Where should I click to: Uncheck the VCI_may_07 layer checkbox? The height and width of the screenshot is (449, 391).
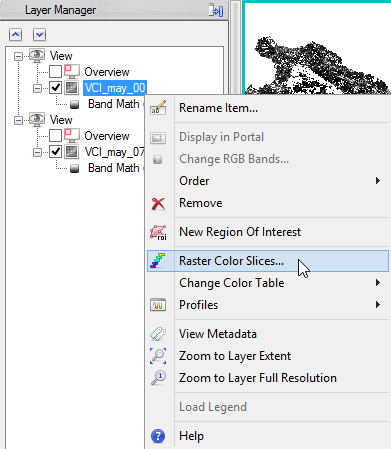56,152
